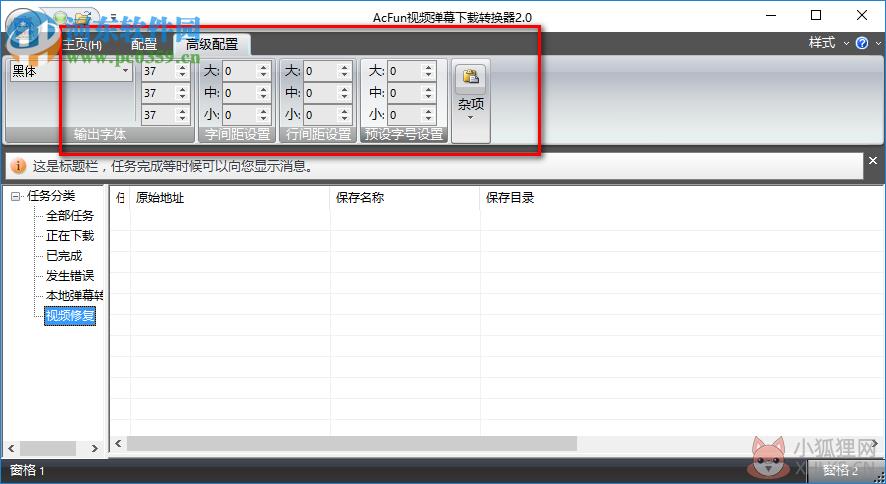Screen dimensions: 886x484
Task: Select 任务分类 root in the tree
Action: point(51,196)
